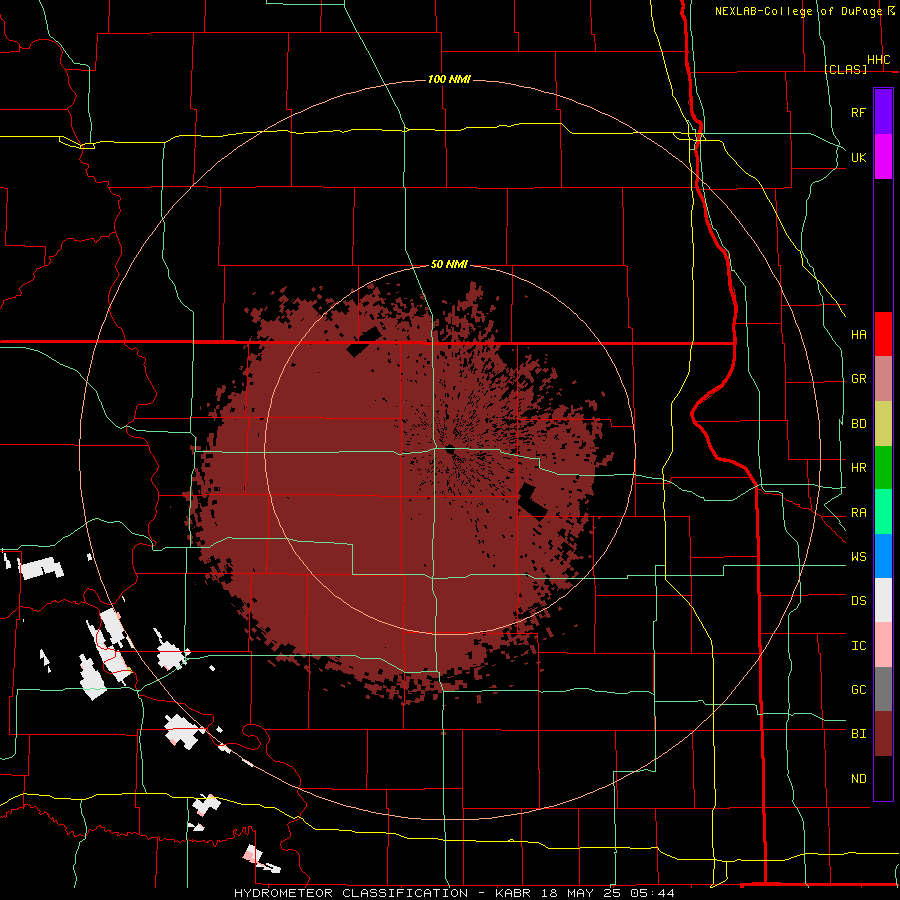The image size is (900, 900).
Task: Click the BI dark-red legend swatch
Action: click(x=883, y=734)
